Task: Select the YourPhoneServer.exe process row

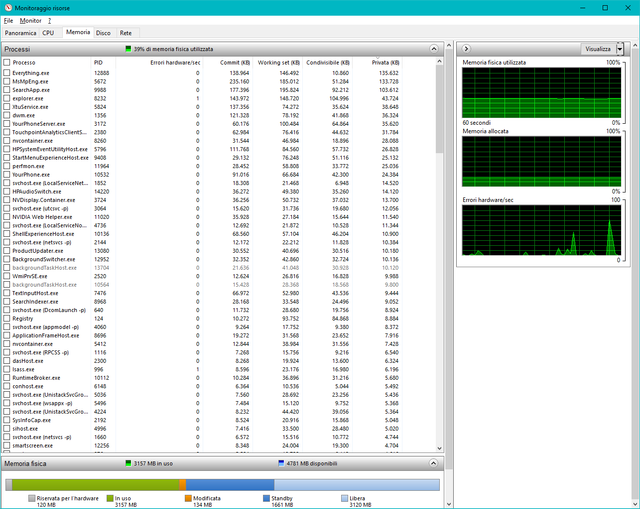Action: pyautogui.click(x=203, y=124)
